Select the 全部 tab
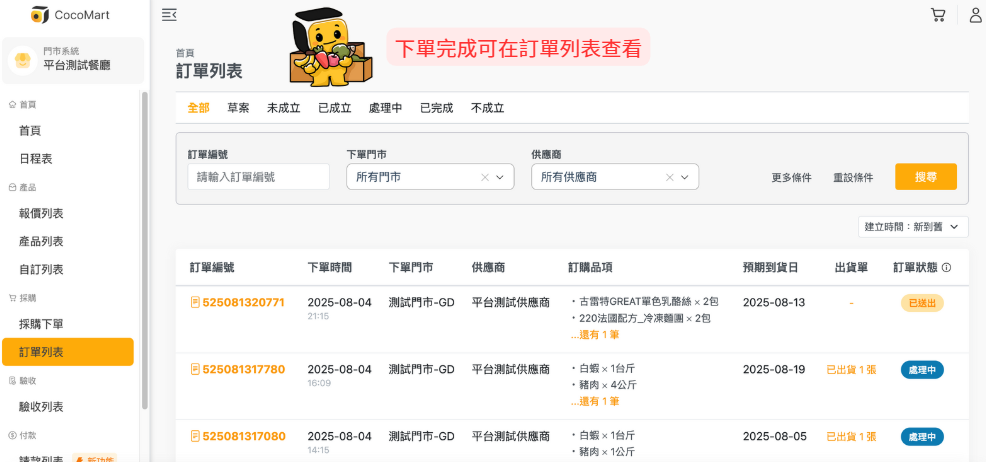 (x=198, y=108)
